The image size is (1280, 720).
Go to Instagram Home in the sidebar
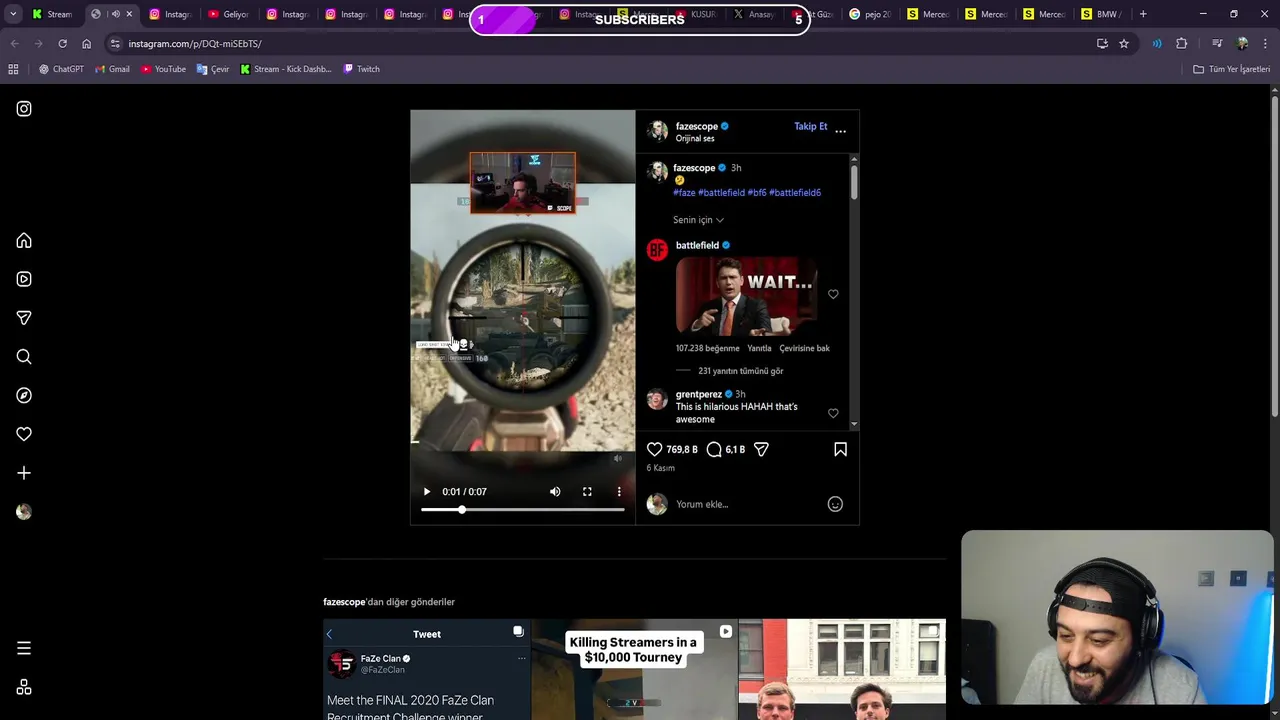click(24, 241)
